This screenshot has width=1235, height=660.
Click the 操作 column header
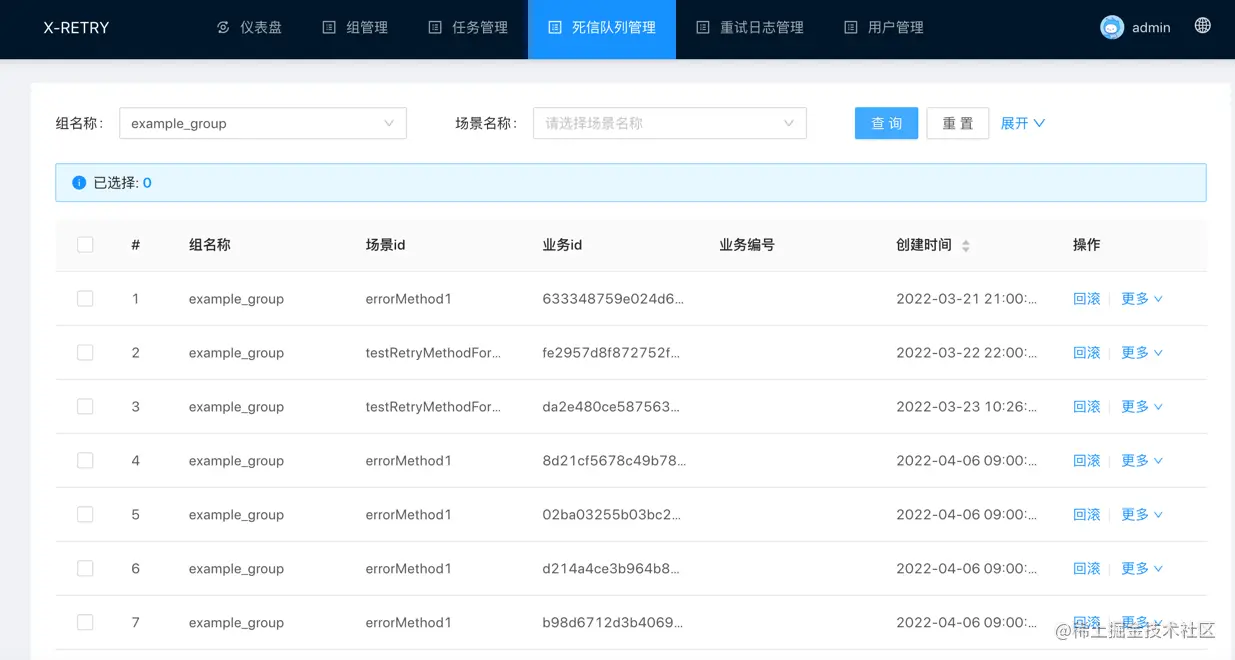pos(1086,245)
